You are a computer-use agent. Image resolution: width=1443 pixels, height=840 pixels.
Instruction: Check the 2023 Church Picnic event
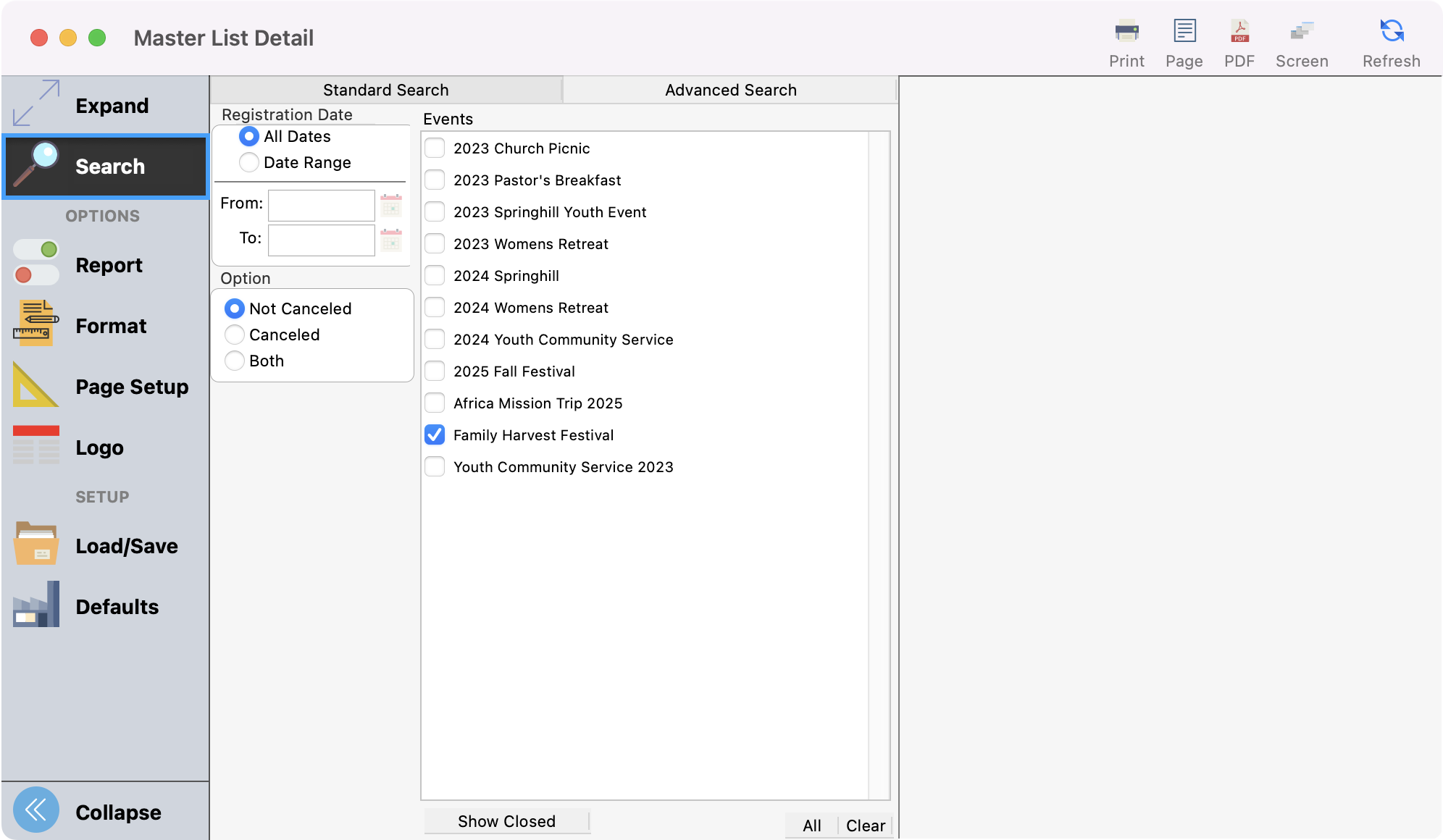tap(434, 148)
